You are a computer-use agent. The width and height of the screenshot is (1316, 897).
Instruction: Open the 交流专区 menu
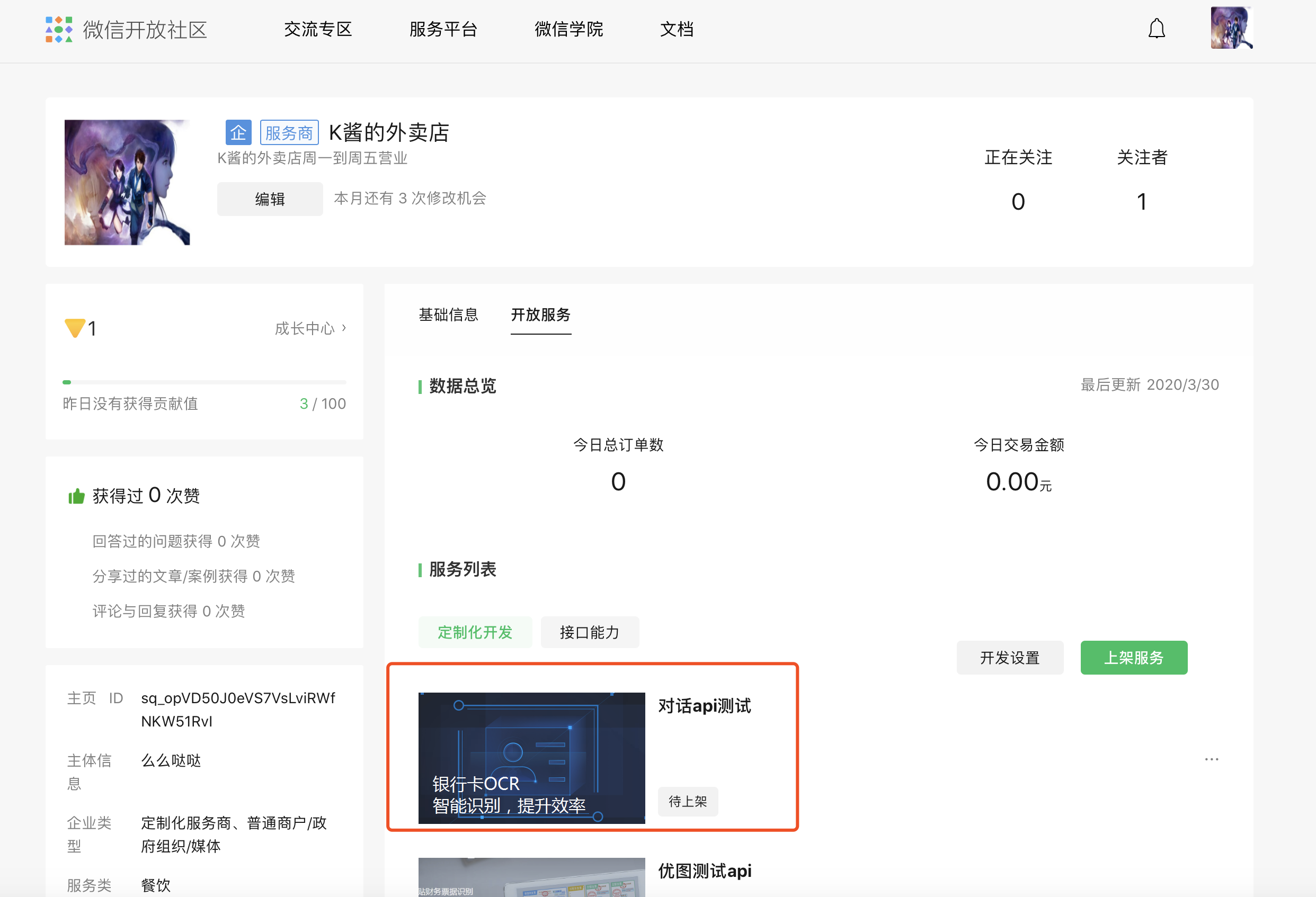pyautogui.click(x=318, y=30)
